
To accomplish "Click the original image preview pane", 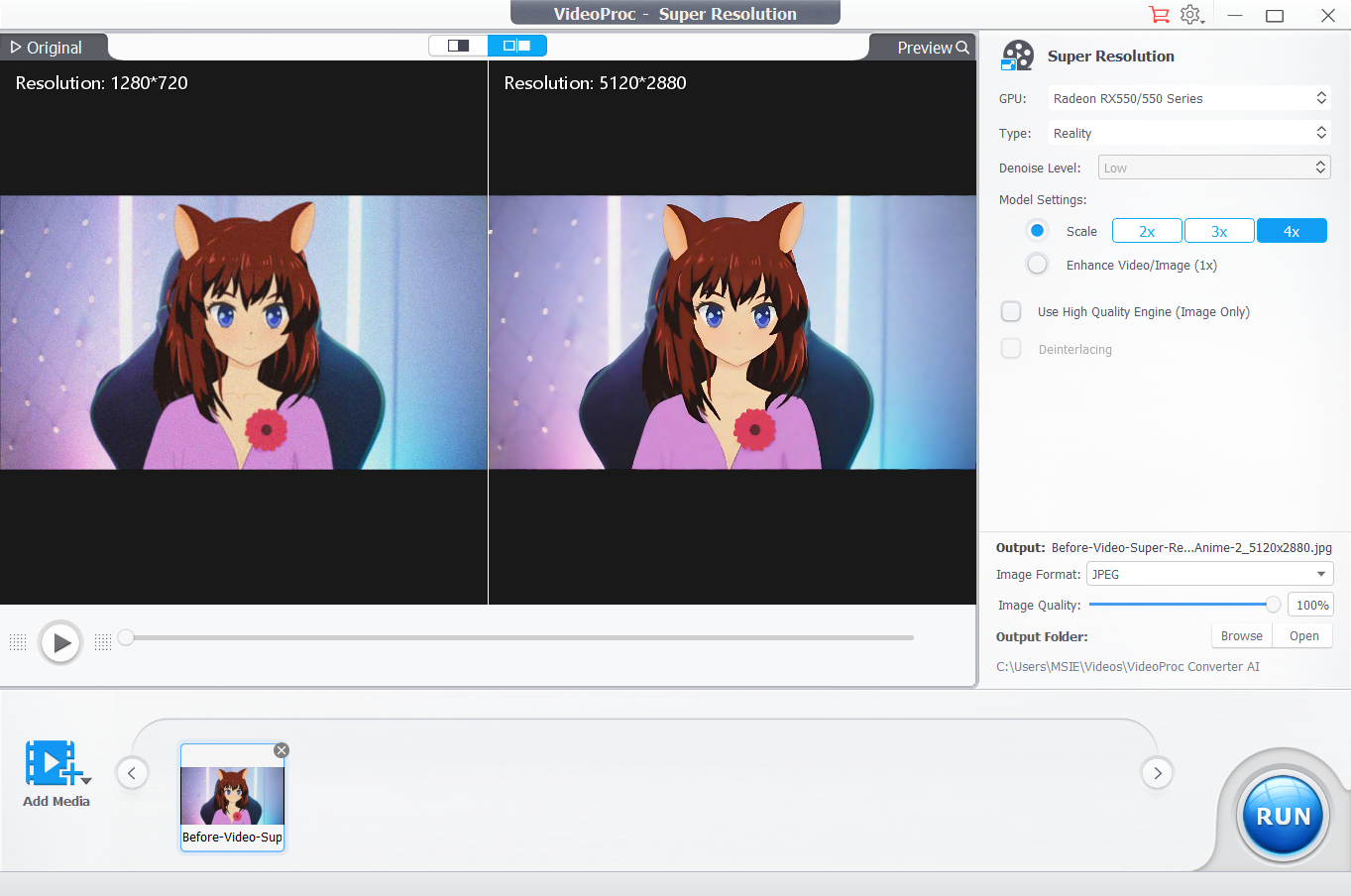I will 244,332.
